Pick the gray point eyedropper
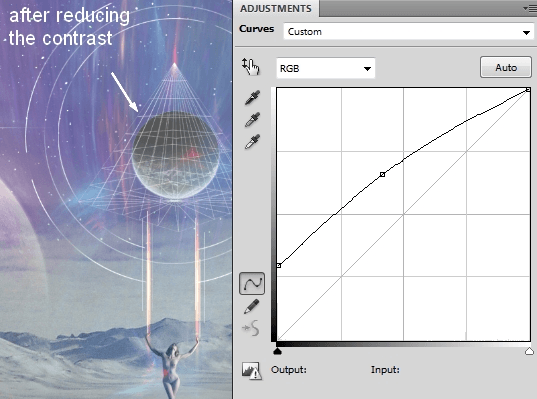Viewport: 537px width, 399px height. 252,120
